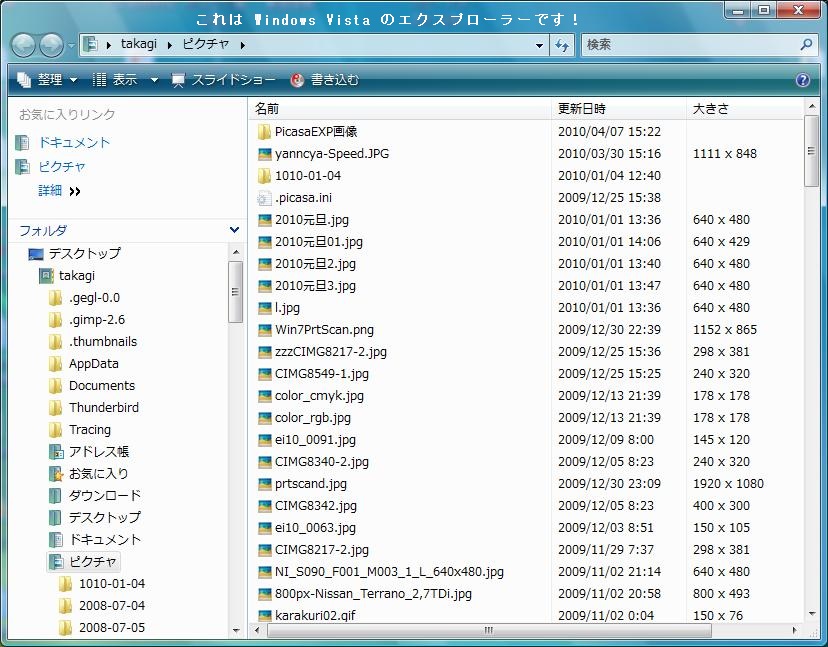Select Documents folder in tree
This screenshot has height=647, width=828.
102,386
